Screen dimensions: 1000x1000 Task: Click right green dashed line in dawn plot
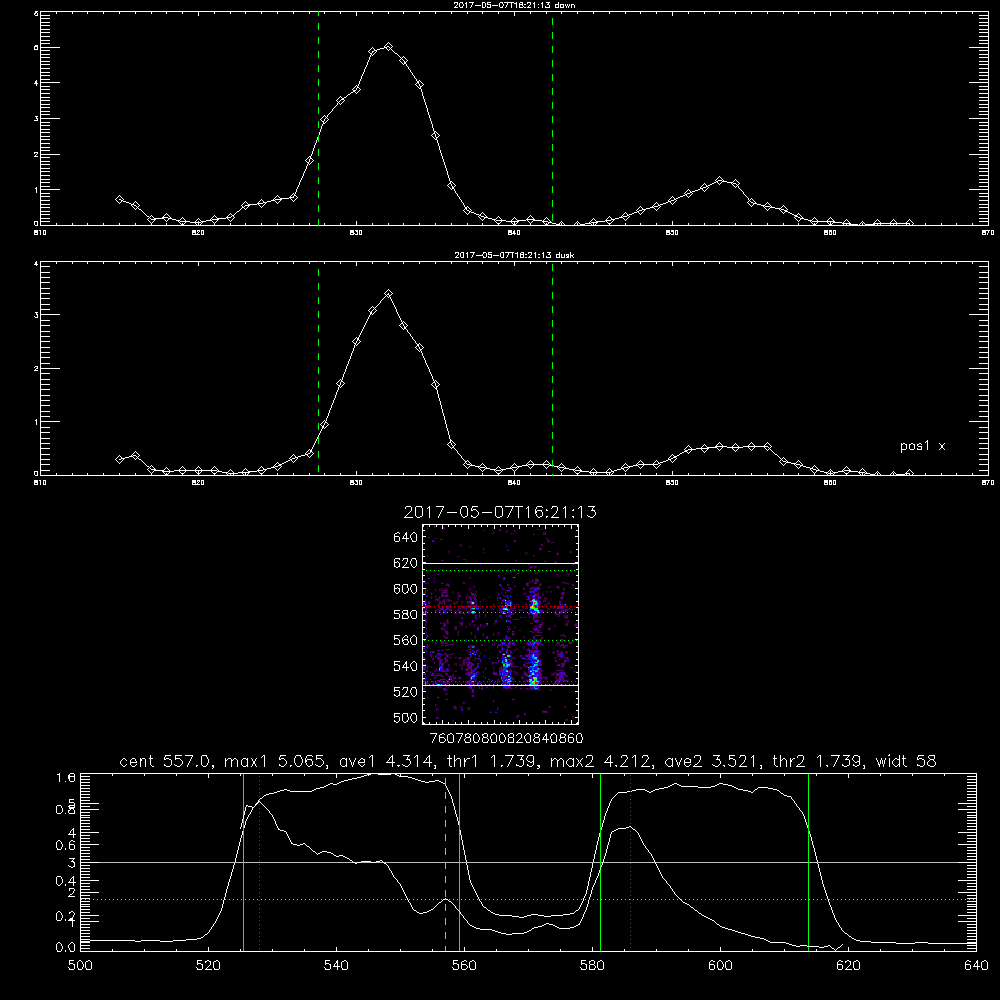[x=552, y=118]
